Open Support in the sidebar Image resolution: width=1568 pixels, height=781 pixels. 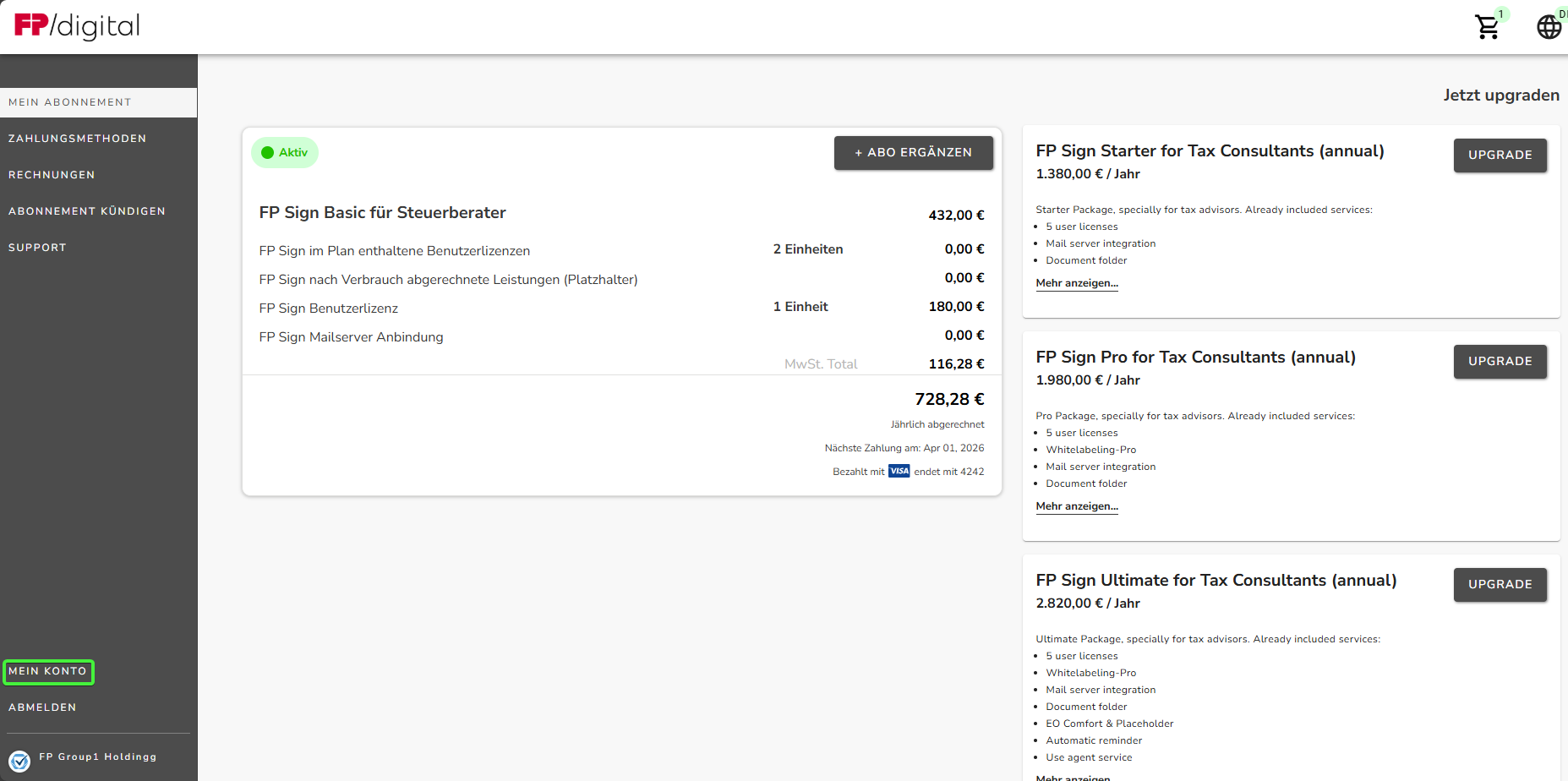(x=37, y=248)
